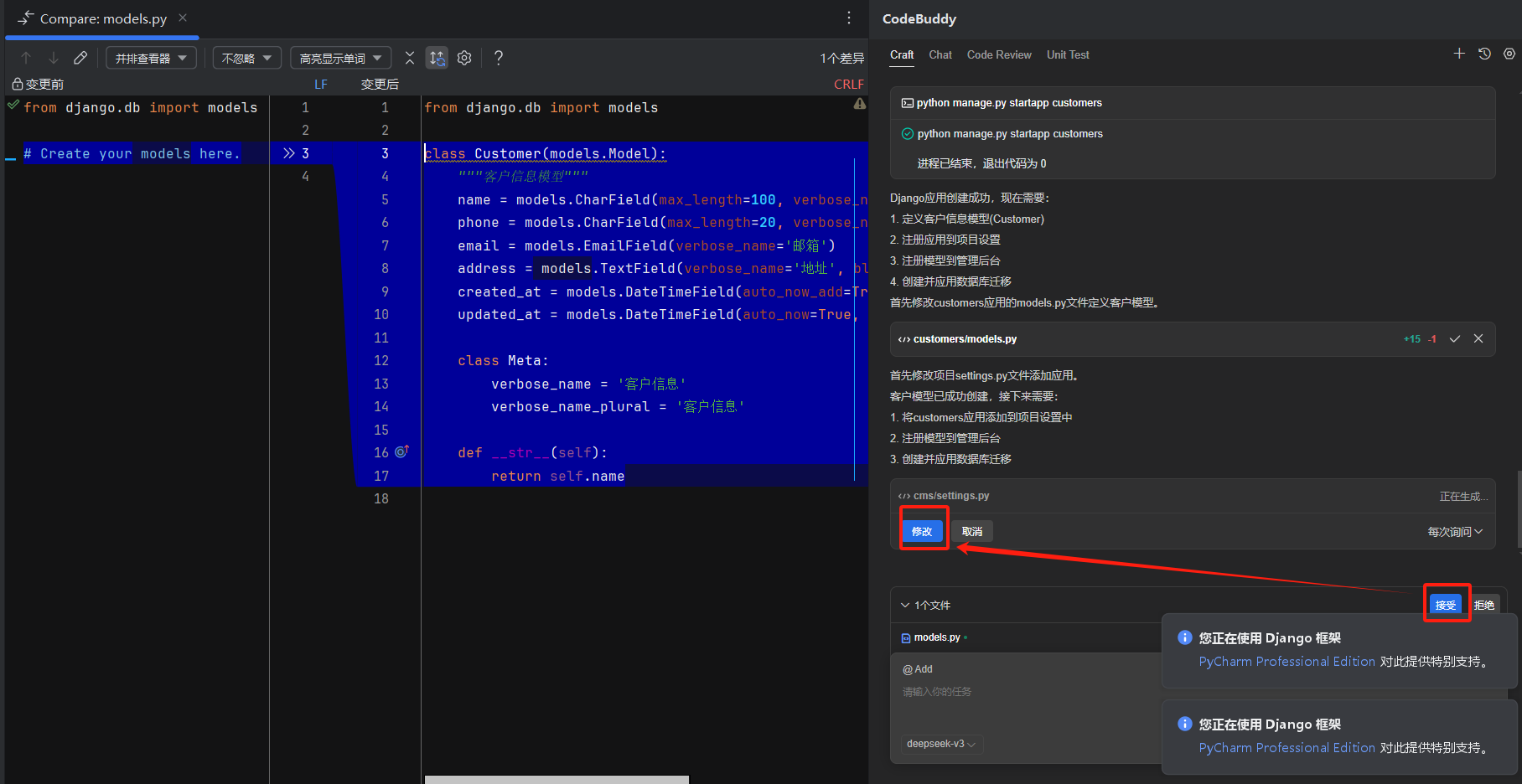The image size is (1522, 784).
Task: Open diff viewer help question mark
Action: point(499,58)
